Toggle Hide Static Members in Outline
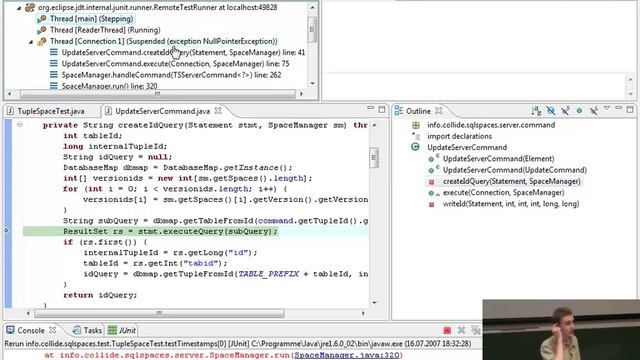640x360 pixels. click(x=565, y=111)
